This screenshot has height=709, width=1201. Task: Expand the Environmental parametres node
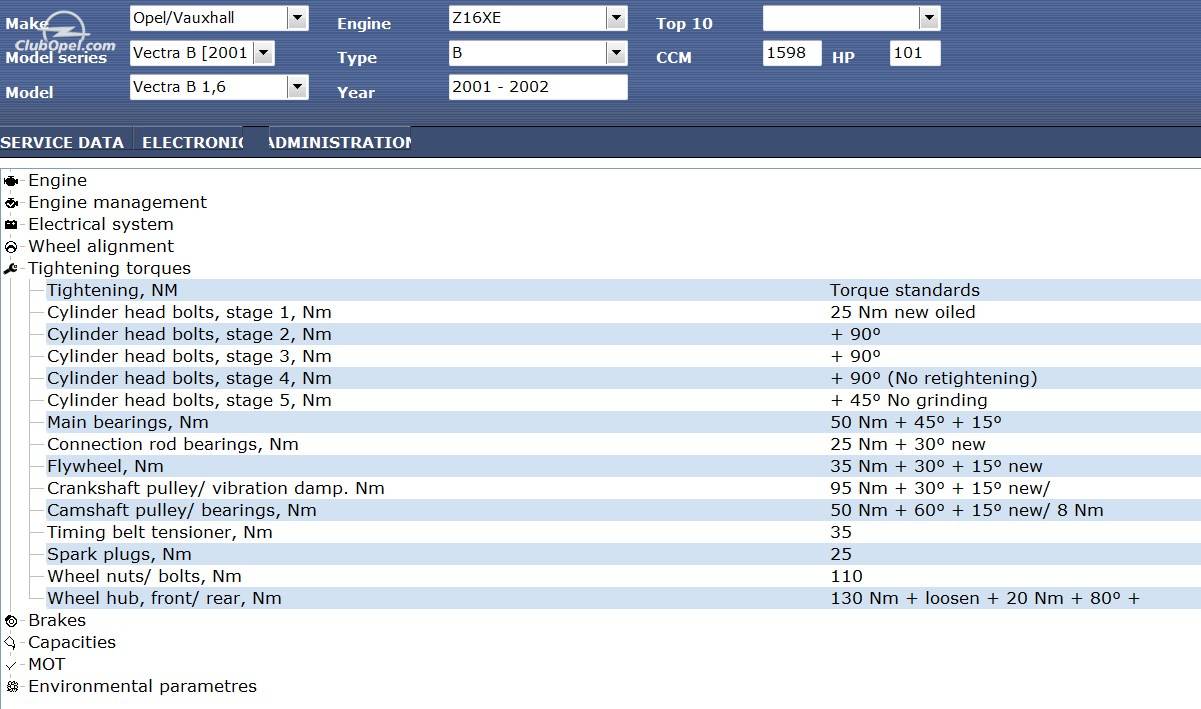[x=142, y=686]
